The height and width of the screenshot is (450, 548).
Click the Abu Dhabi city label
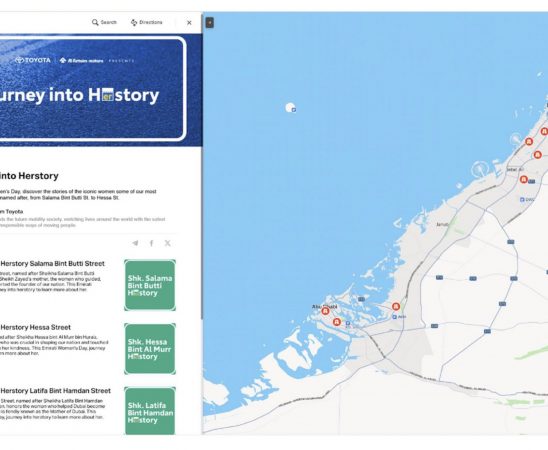coord(325,307)
